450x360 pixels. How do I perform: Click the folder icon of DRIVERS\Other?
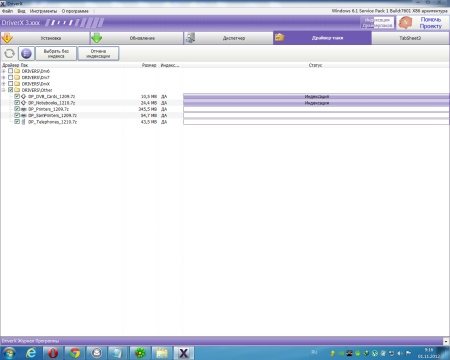(17, 90)
